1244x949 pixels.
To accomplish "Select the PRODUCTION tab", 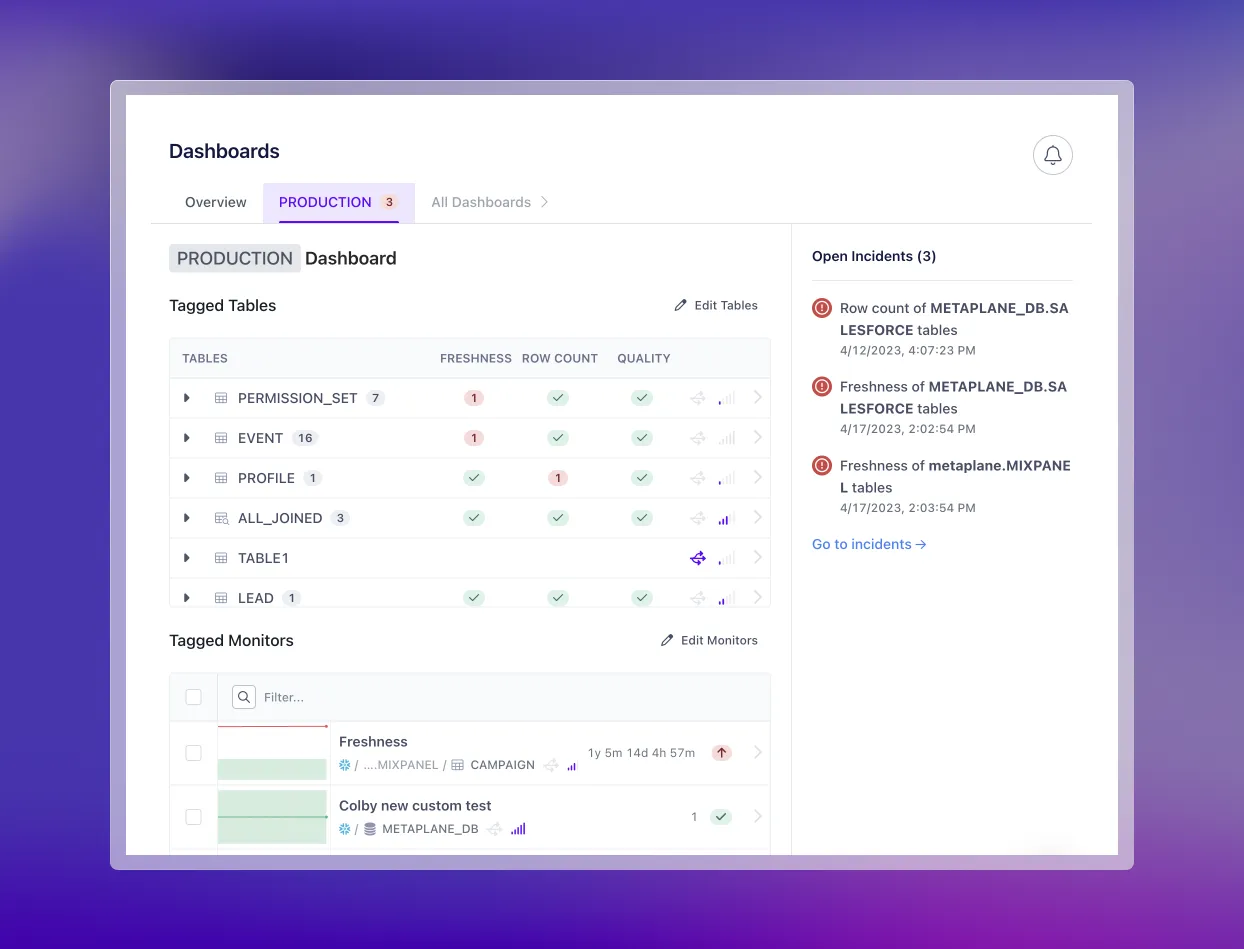I will (x=325, y=202).
